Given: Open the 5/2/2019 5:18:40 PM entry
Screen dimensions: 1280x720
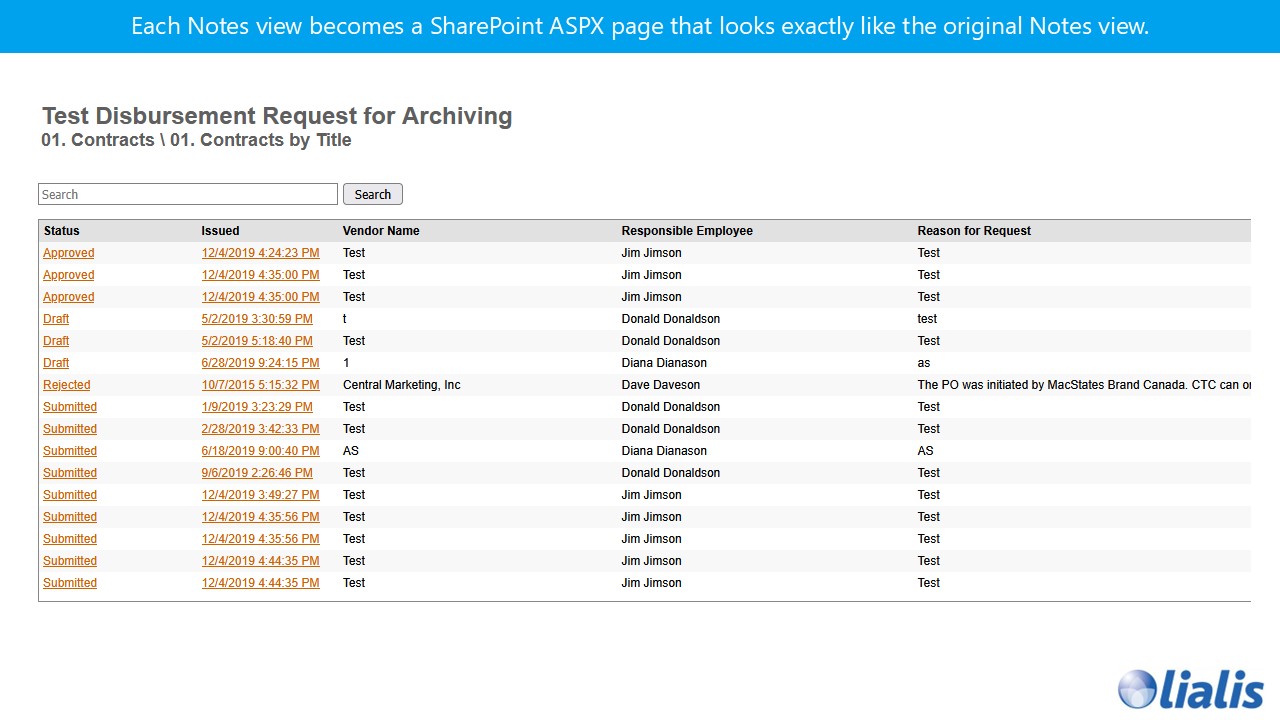Looking at the screenshot, I should [256, 341].
